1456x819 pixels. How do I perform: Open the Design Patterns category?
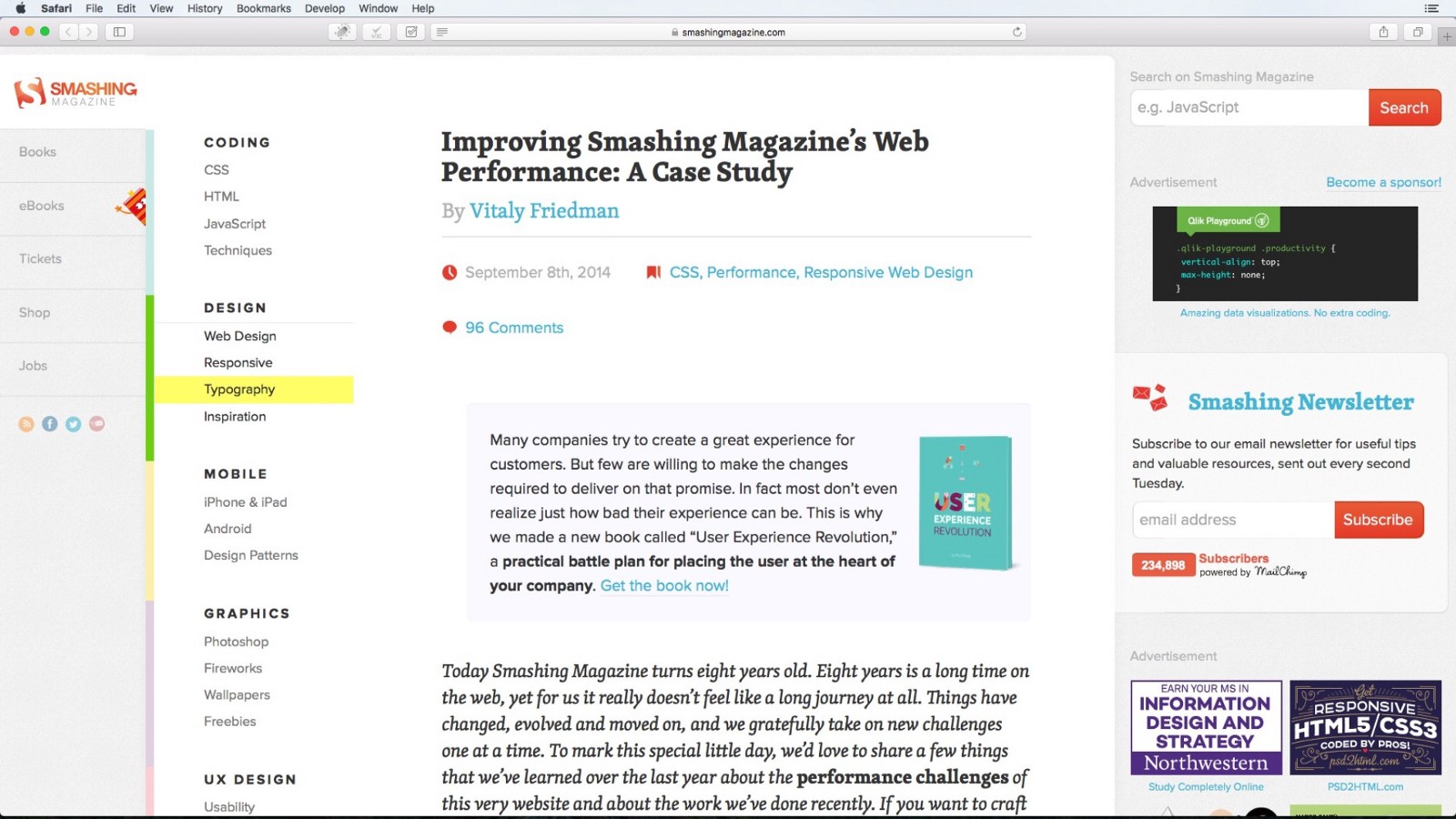tap(251, 555)
